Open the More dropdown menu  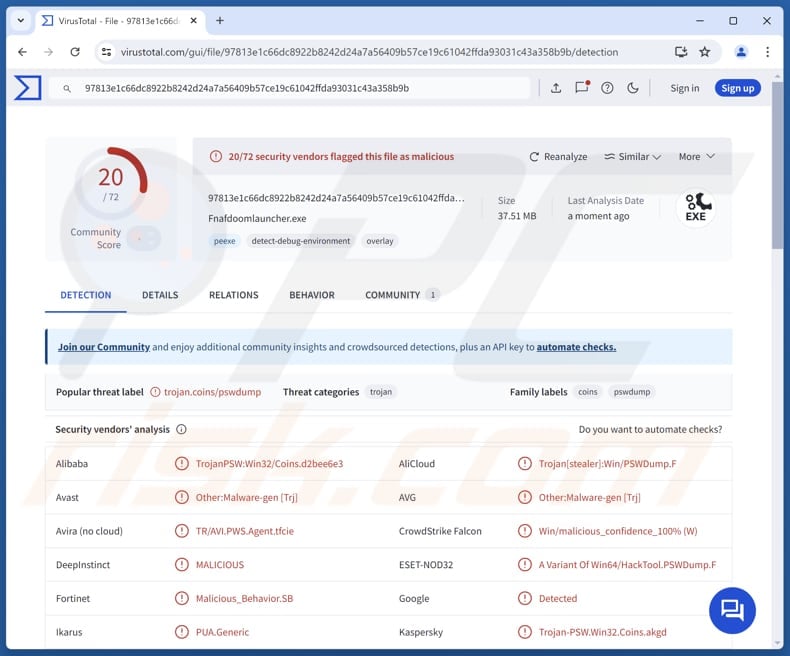point(696,157)
